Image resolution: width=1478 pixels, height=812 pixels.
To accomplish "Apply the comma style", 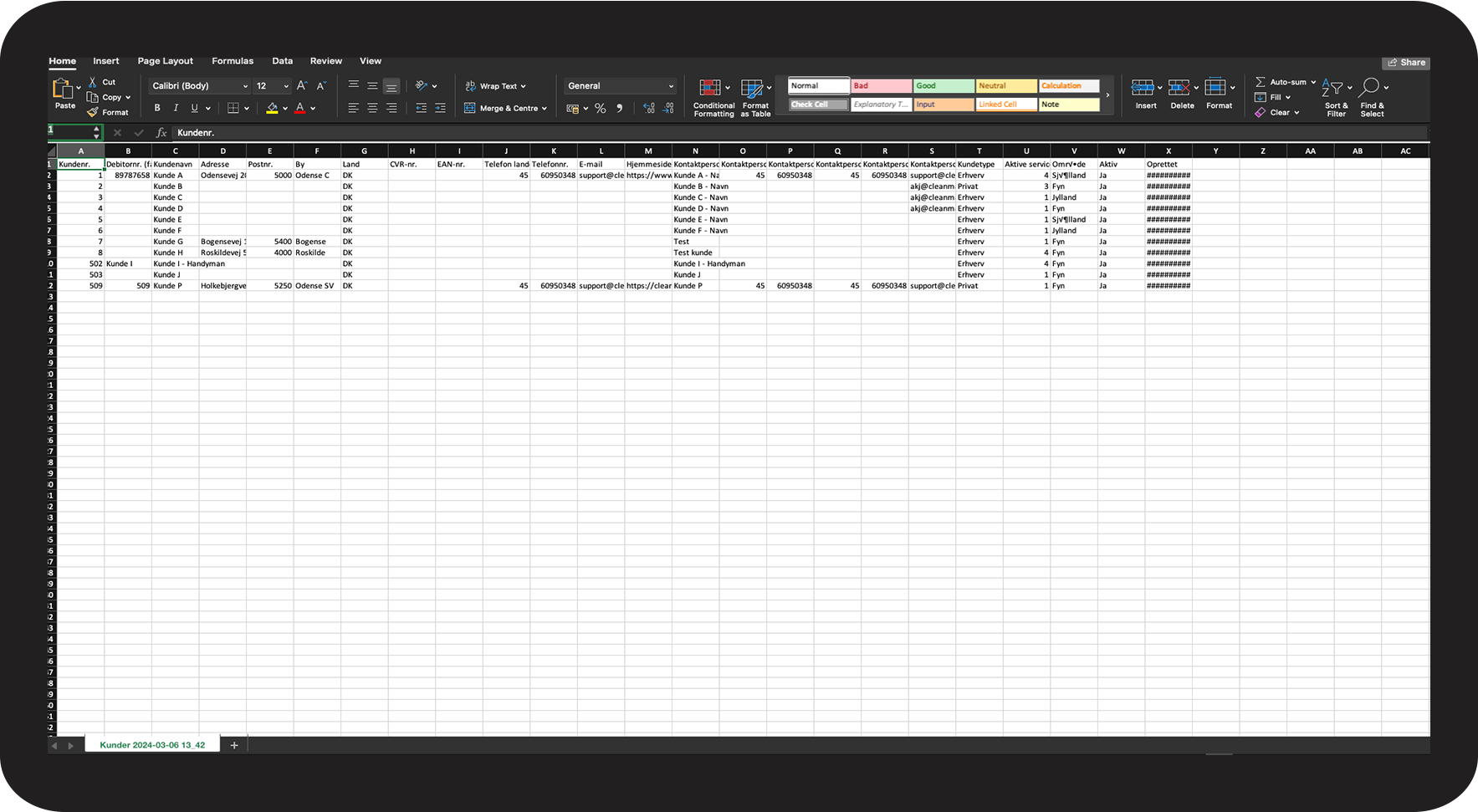I will tap(619, 109).
